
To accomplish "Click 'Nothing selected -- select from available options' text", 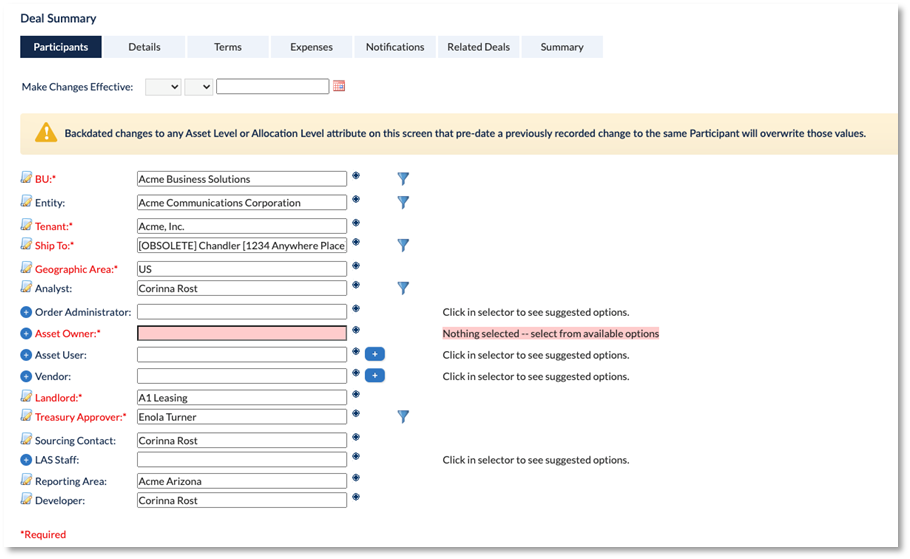I will tap(551, 334).
